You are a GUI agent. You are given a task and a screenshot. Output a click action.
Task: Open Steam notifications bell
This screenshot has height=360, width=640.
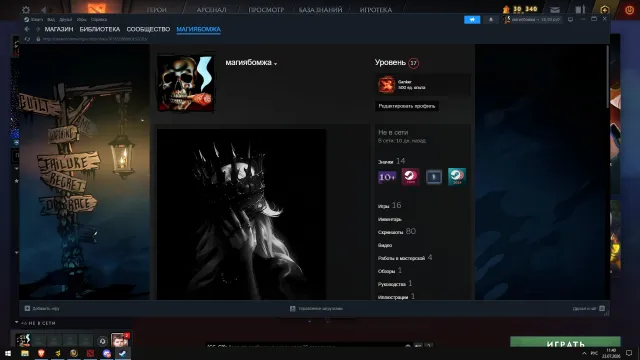click(x=491, y=20)
